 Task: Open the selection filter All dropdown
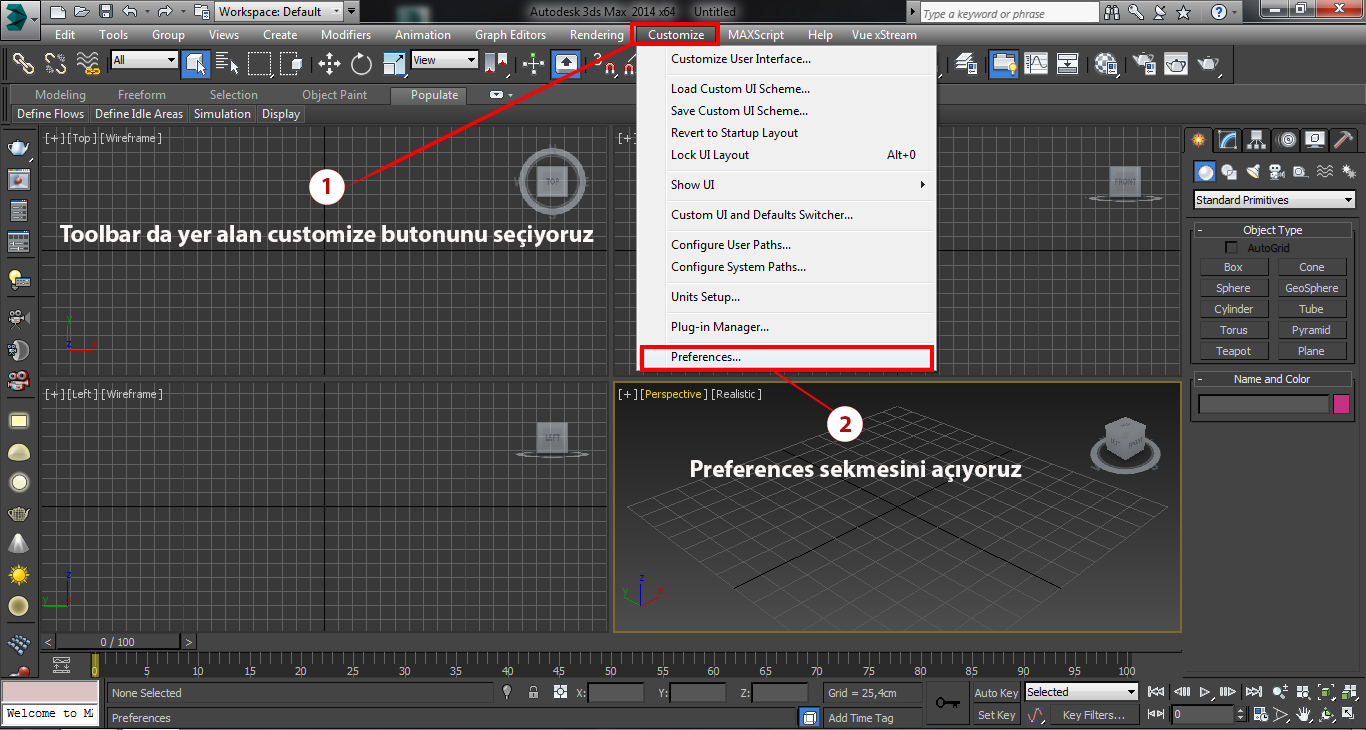coord(144,60)
